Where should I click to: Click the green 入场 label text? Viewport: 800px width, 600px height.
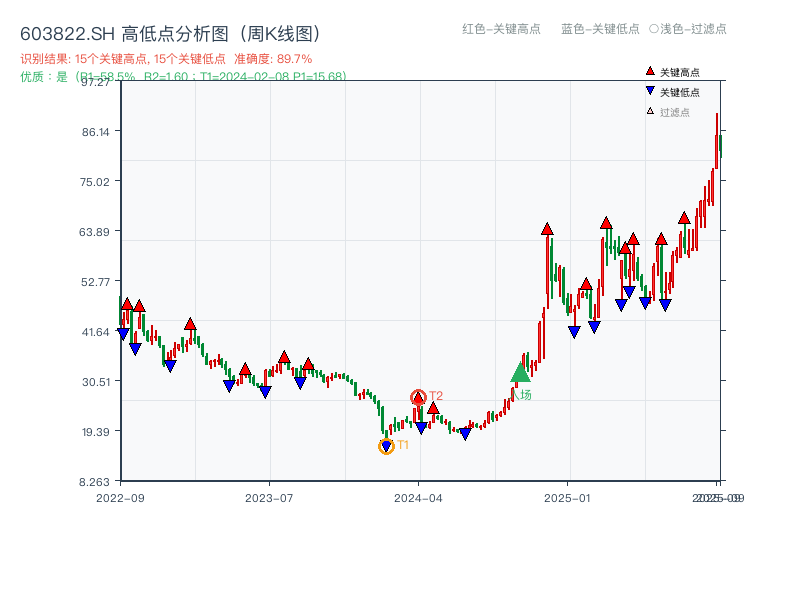point(520,394)
